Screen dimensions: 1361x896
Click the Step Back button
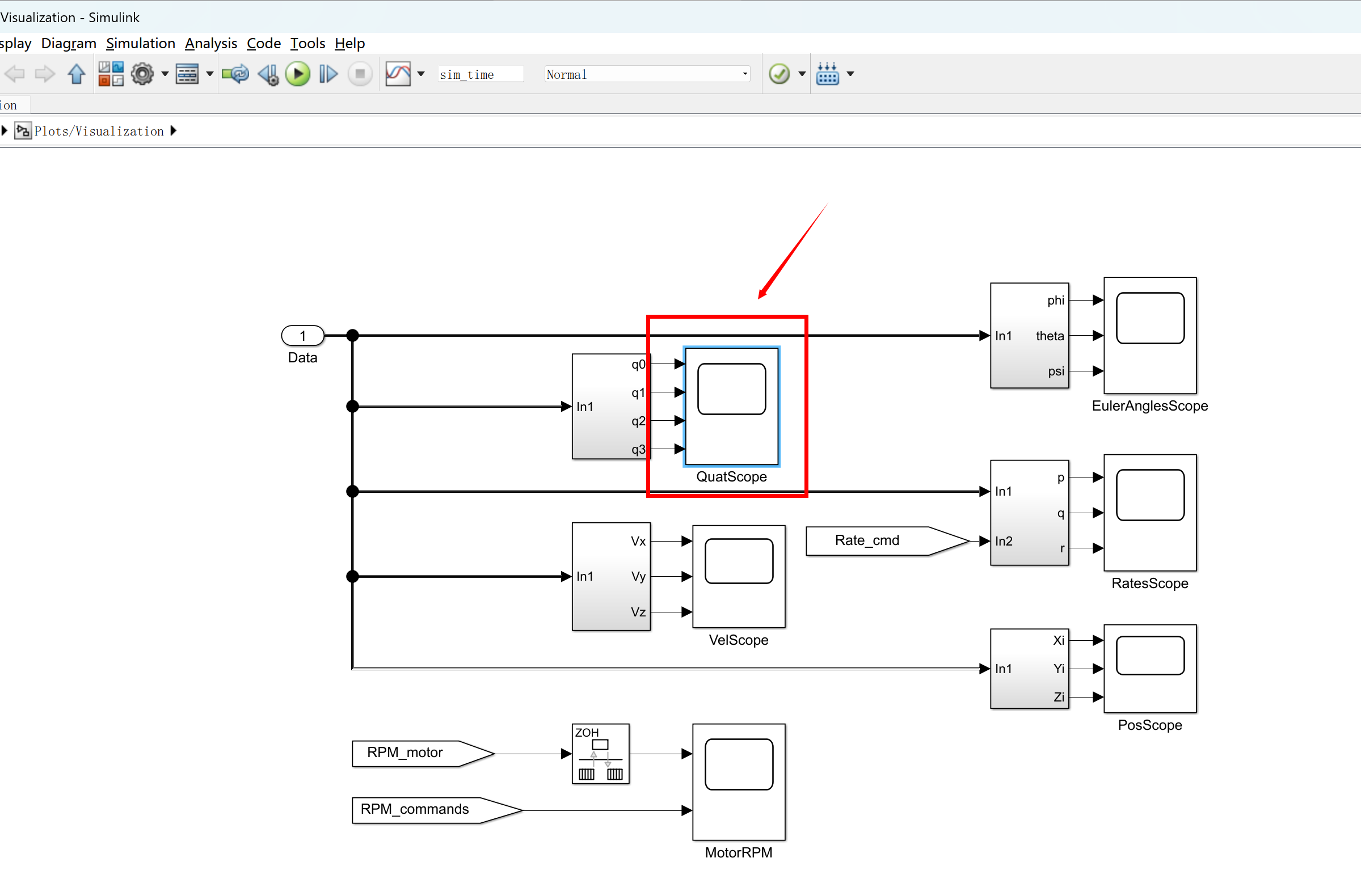pos(268,74)
